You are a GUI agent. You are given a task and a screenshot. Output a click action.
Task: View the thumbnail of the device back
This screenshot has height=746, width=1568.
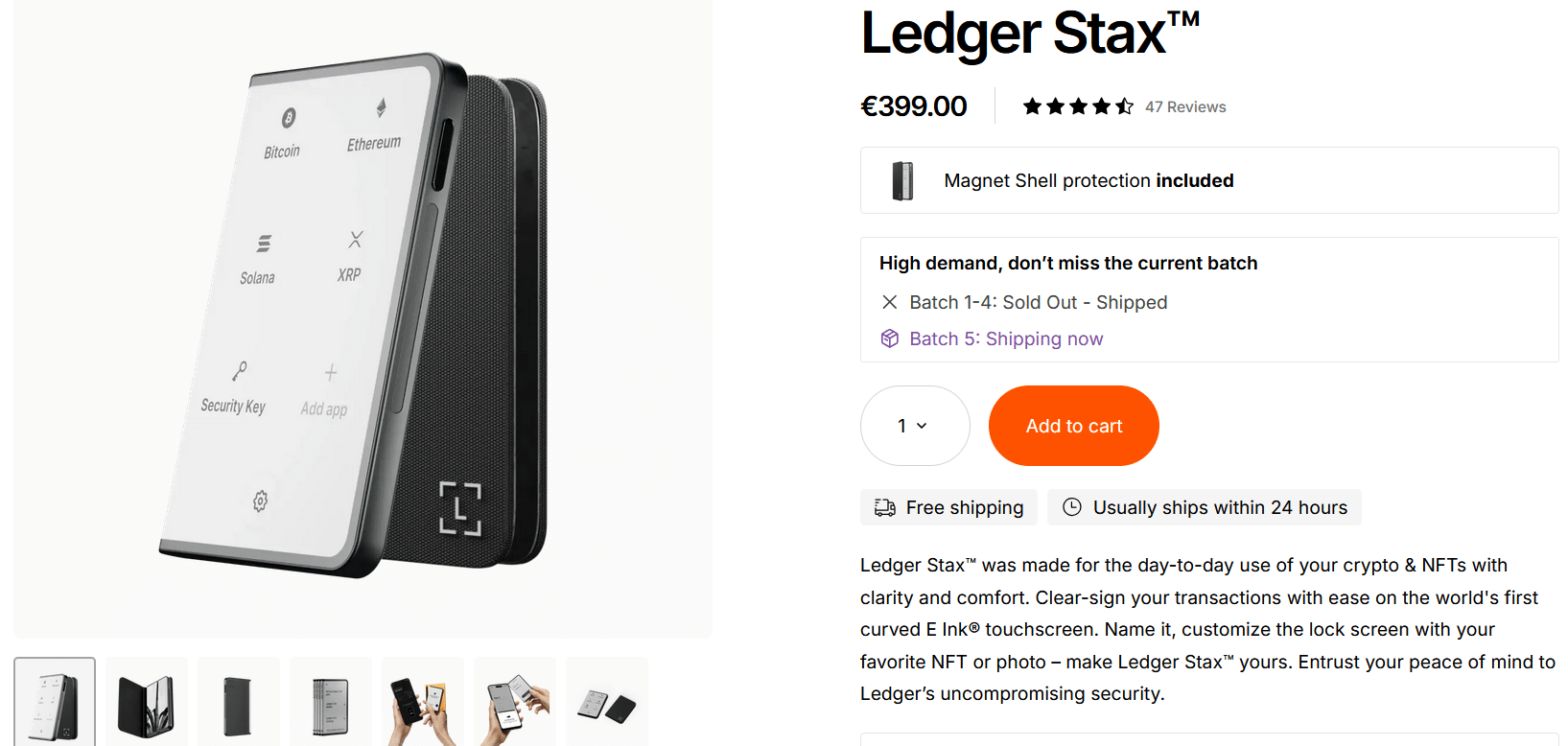click(239, 702)
